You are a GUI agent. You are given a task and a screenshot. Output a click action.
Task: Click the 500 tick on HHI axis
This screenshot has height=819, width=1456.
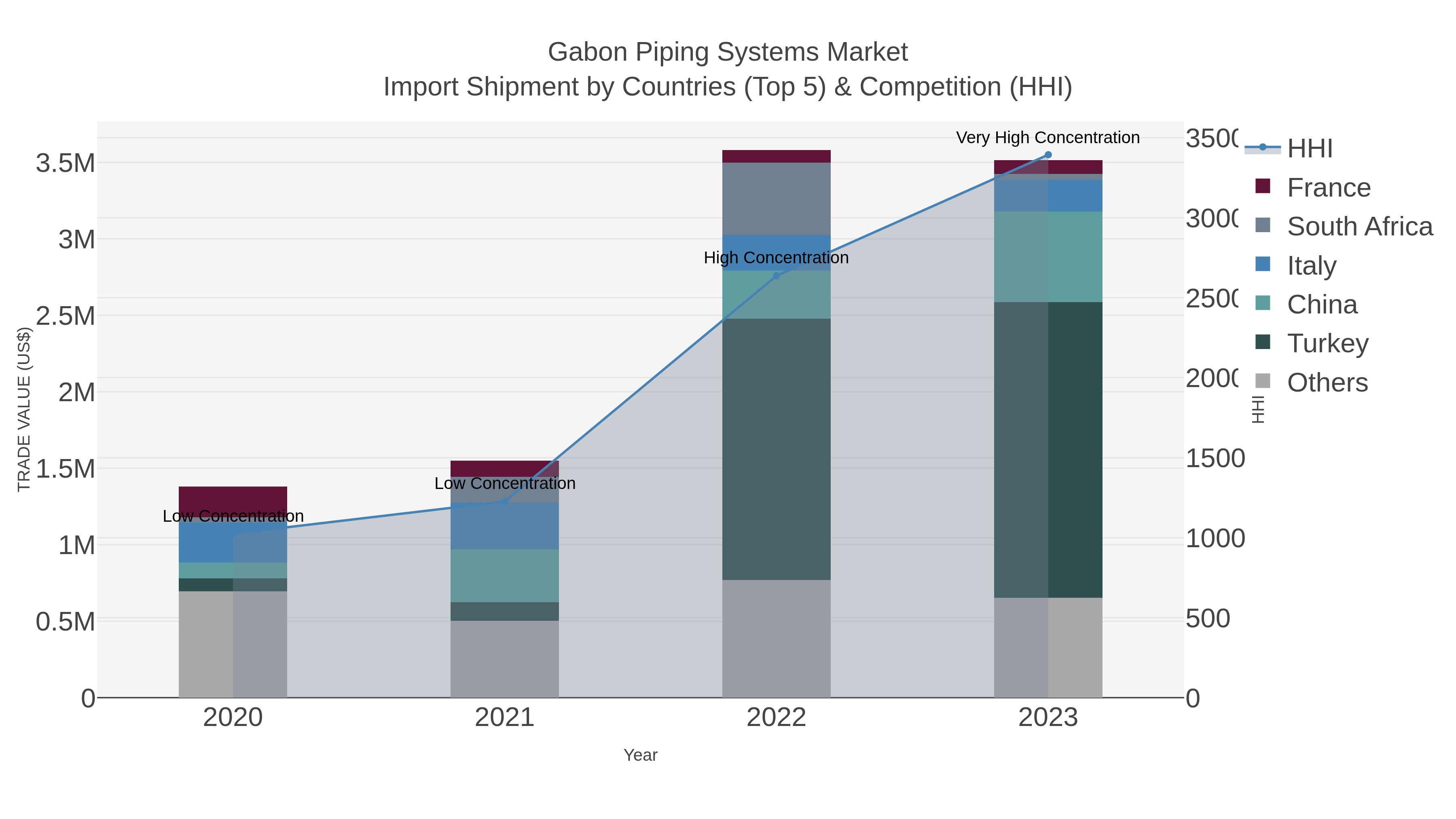(1208, 618)
